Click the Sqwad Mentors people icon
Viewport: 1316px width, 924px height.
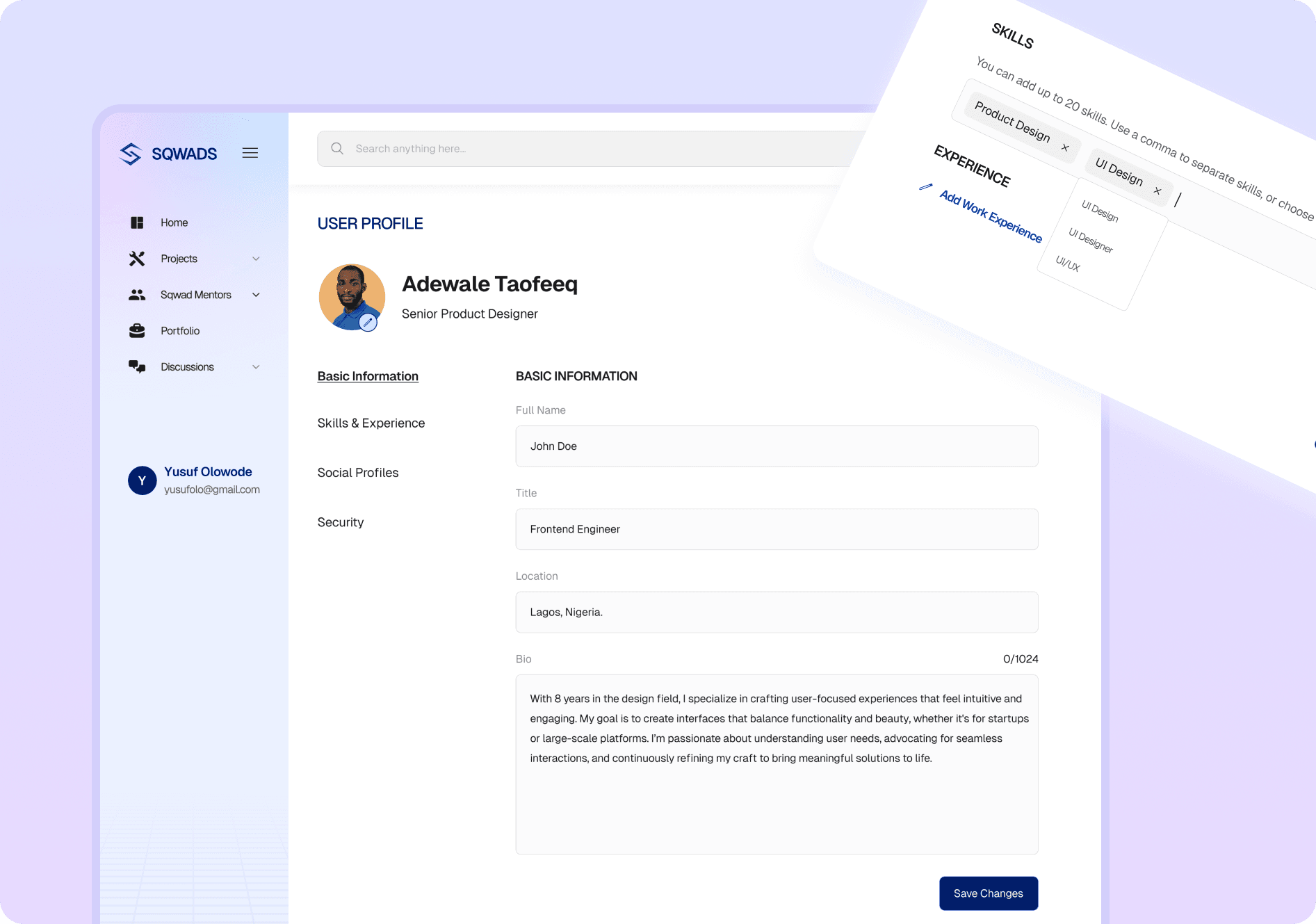137,294
